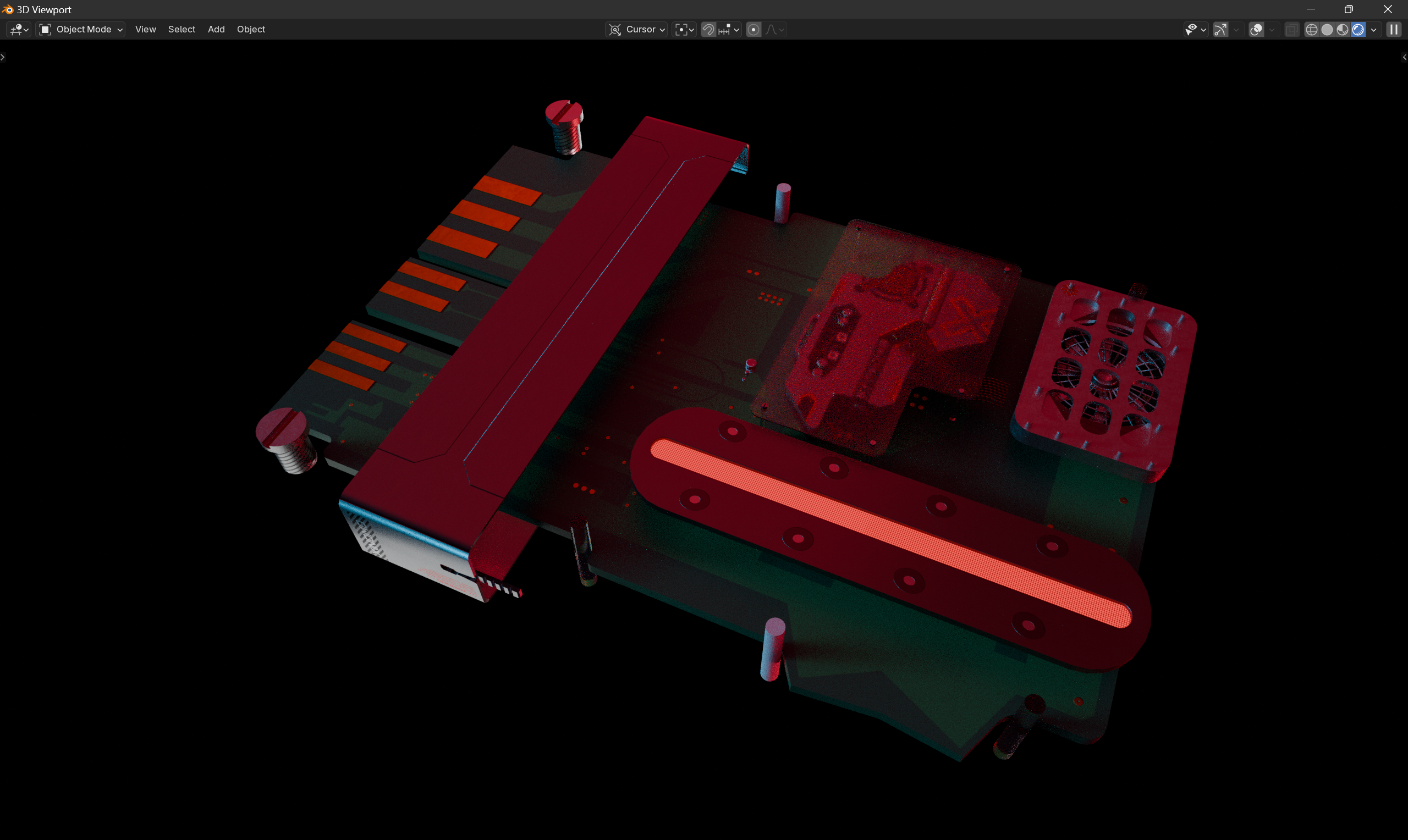1408x840 pixels.
Task: Open the Object Mode dropdown
Action: click(x=80, y=30)
